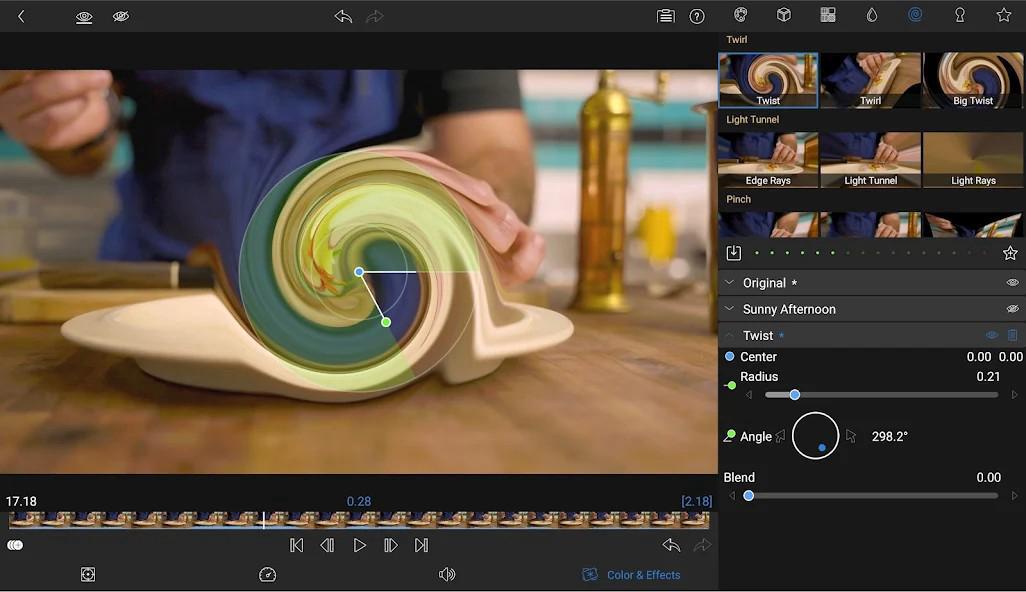Hide the Sunny Afternoon effect layer
This screenshot has height=592, width=1026.
tap(1012, 308)
